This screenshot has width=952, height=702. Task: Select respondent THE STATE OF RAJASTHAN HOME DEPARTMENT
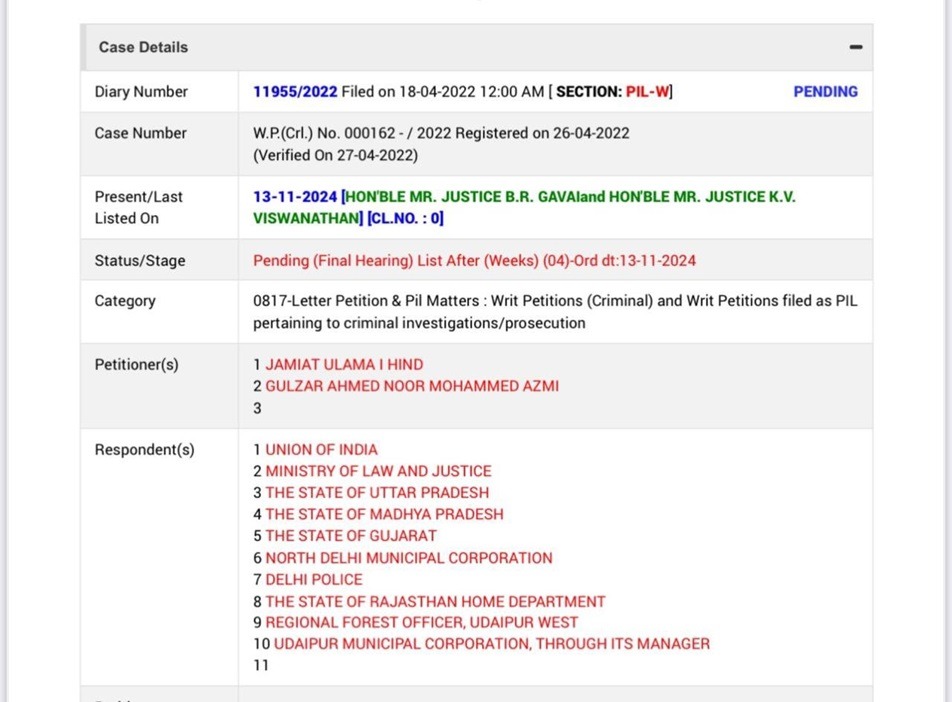tap(435, 602)
